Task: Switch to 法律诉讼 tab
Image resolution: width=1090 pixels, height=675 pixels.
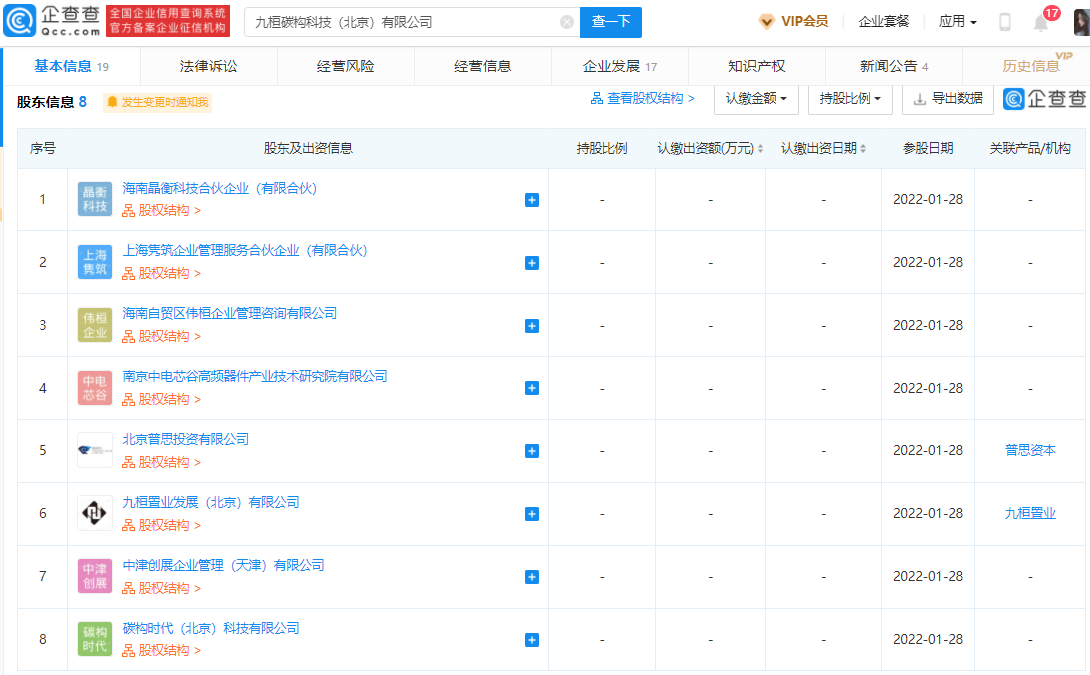Action: click(x=209, y=66)
